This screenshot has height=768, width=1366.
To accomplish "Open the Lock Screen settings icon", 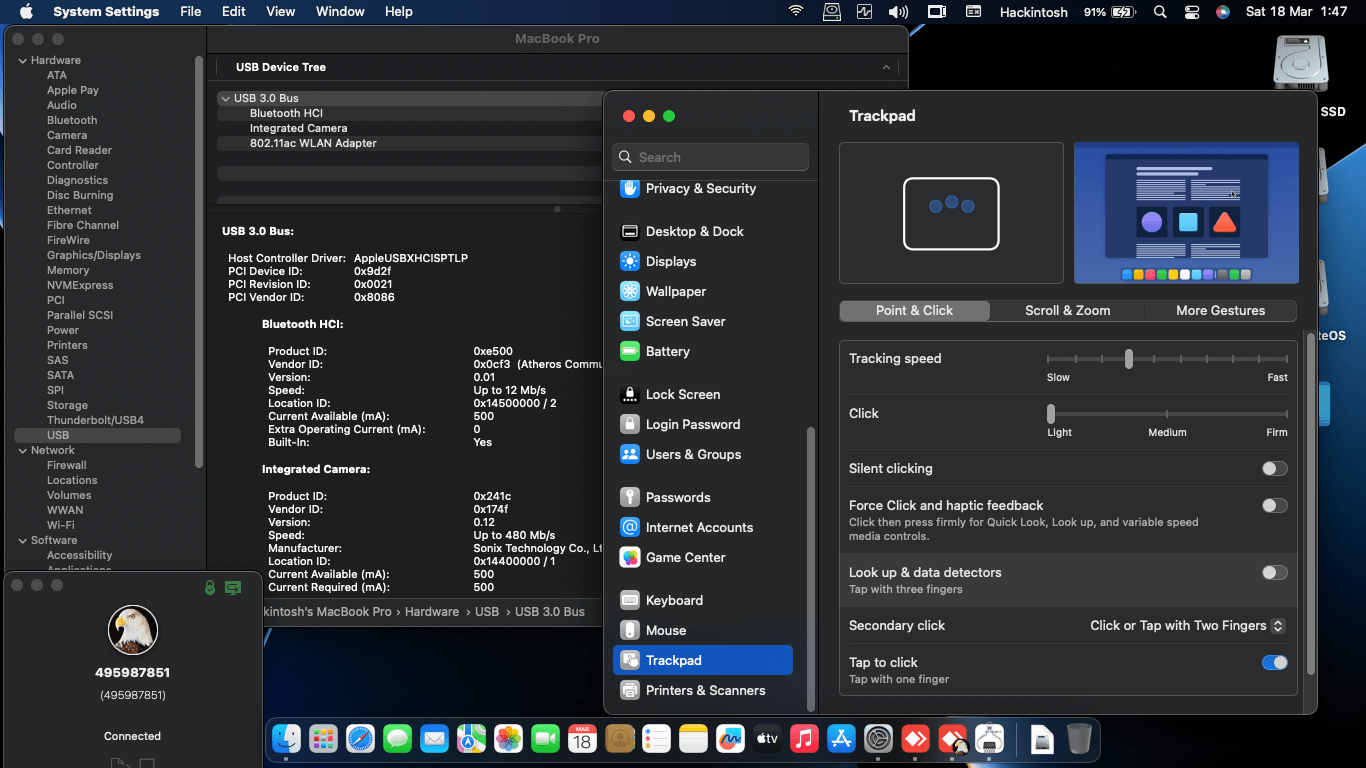I will (629, 394).
